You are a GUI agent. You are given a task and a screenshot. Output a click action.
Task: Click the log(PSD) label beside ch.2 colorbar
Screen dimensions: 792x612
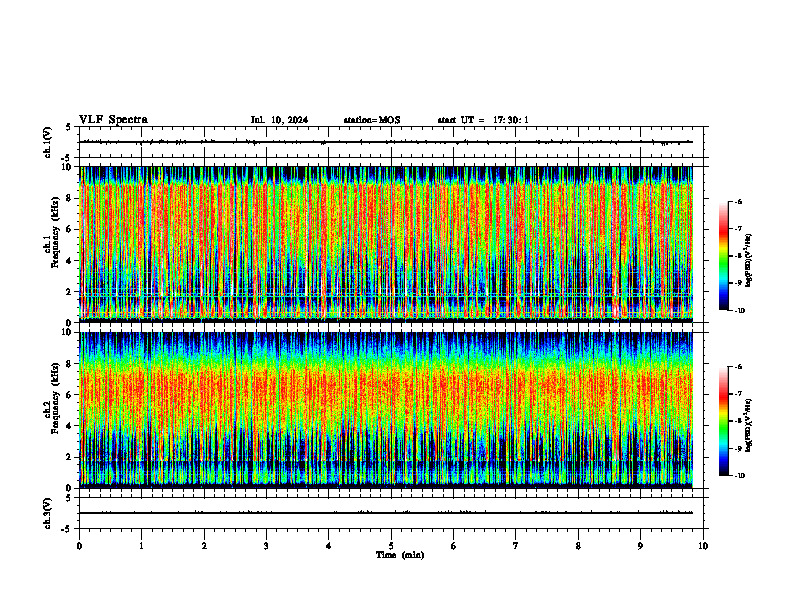tap(748, 426)
